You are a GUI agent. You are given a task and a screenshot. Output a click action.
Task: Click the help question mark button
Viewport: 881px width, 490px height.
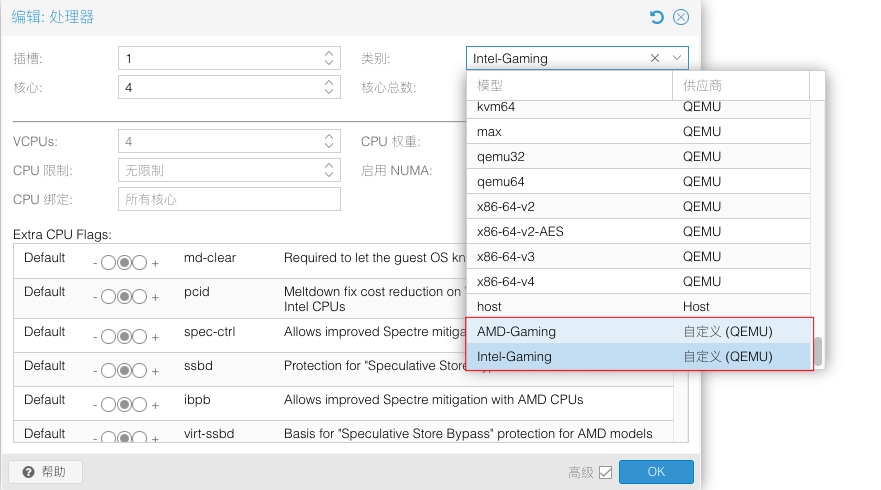[x=46, y=472]
